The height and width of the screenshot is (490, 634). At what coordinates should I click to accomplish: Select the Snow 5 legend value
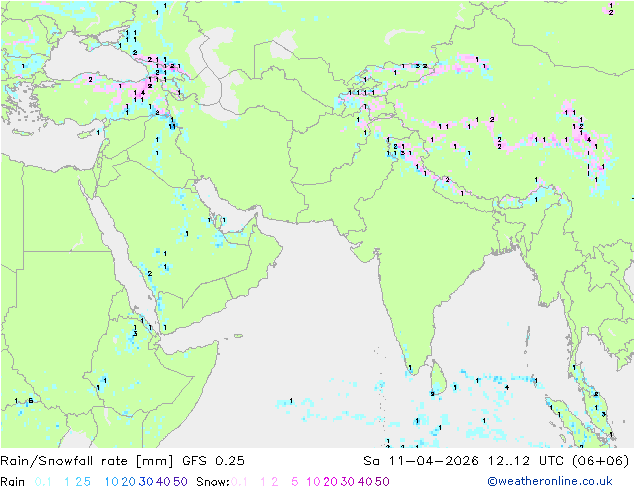[294, 482]
